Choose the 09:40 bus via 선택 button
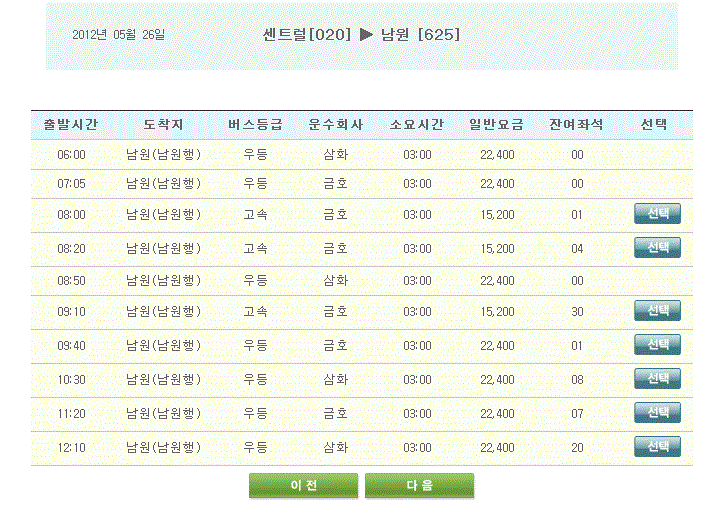The height and width of the screenshot is (512, 723). (x=657, y=345)
